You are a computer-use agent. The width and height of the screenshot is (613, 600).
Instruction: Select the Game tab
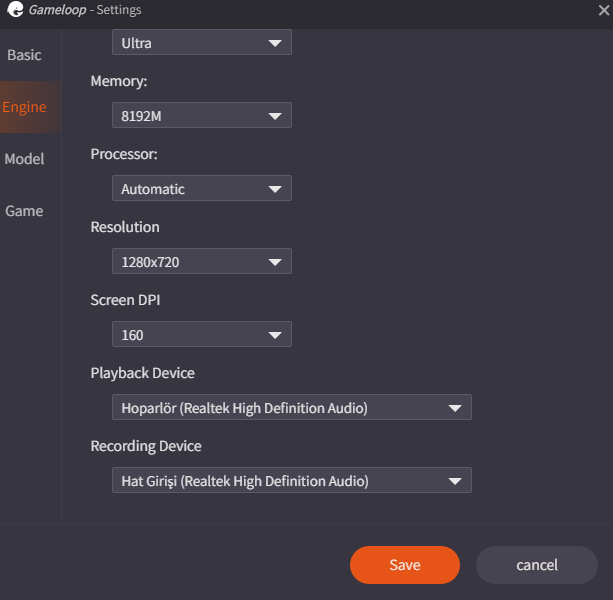tap(24, 211)
